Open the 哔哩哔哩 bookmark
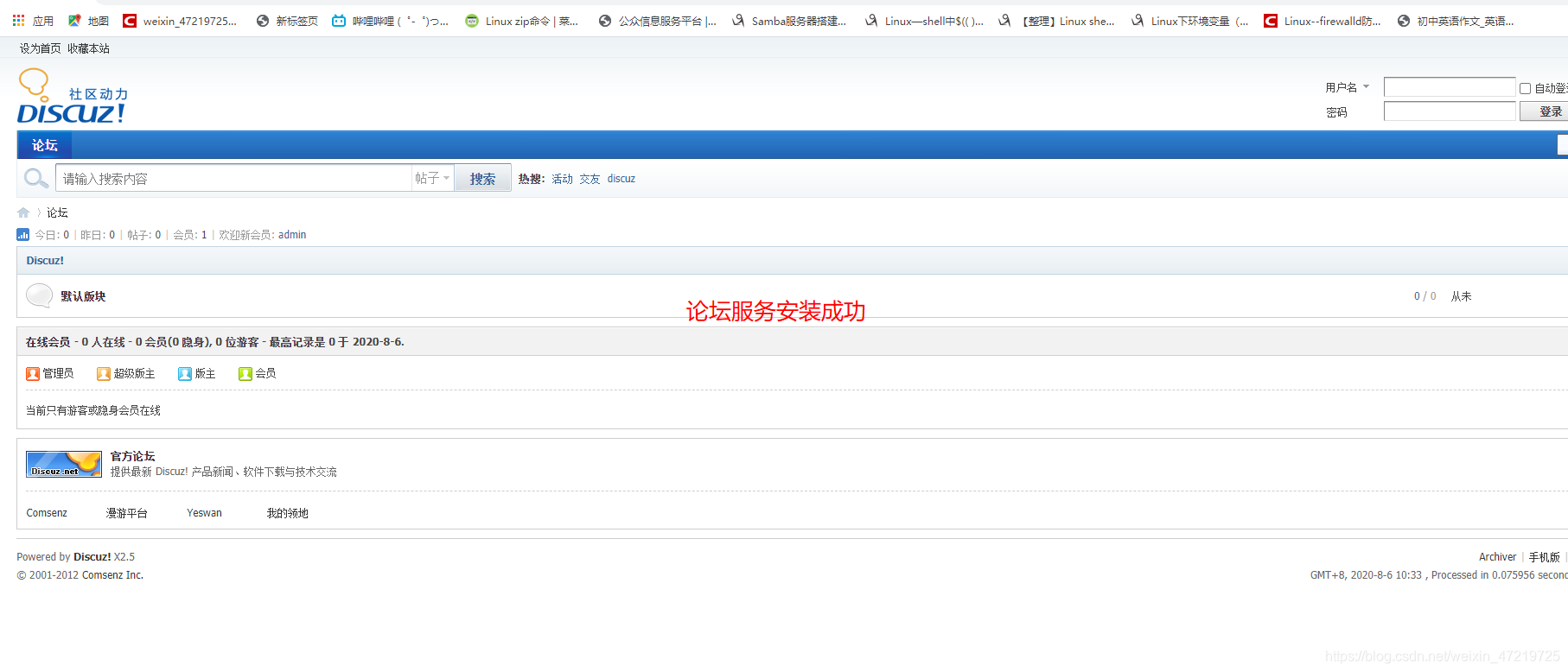The width and height of the screenshot is (1568, 672). 390,21
